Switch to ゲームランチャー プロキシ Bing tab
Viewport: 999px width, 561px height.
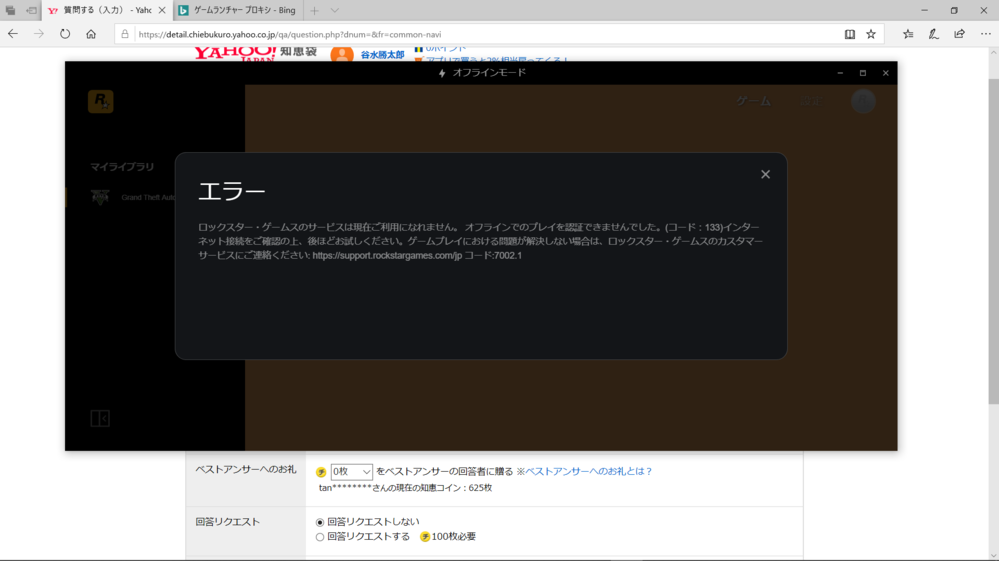(x=237, y=11)
